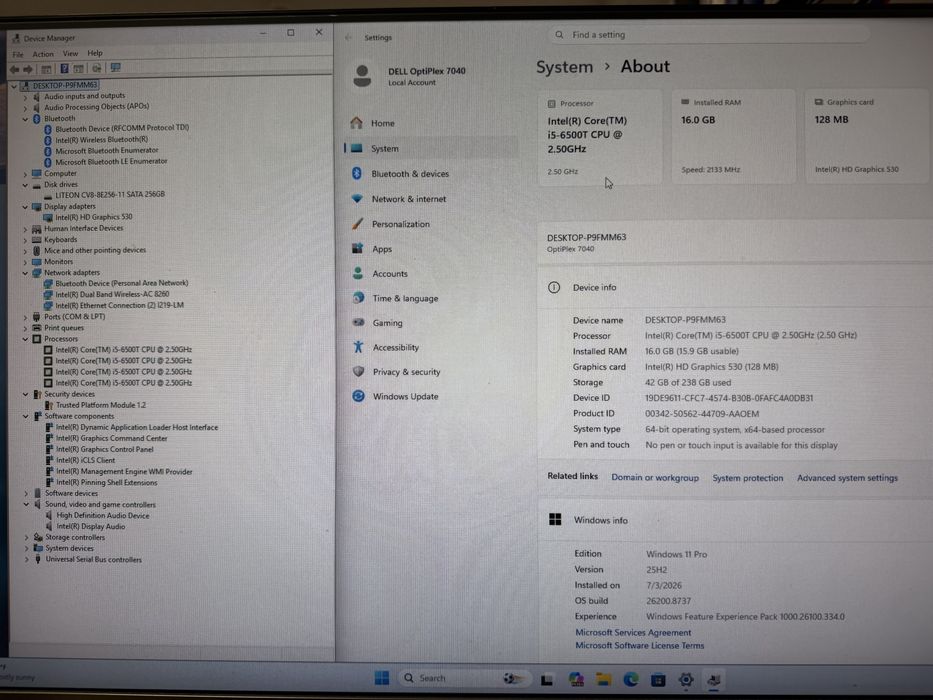This screenshot has width=933, height=700.
Task: Select Intel(R) Management Engine WMI Provider
Action: [124, 471]
